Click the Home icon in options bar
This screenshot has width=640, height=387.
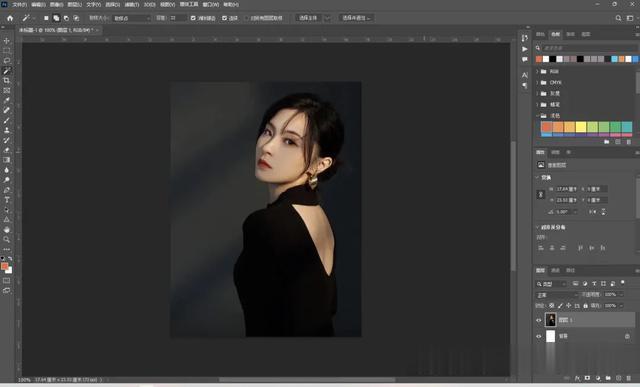coord(10,18)
